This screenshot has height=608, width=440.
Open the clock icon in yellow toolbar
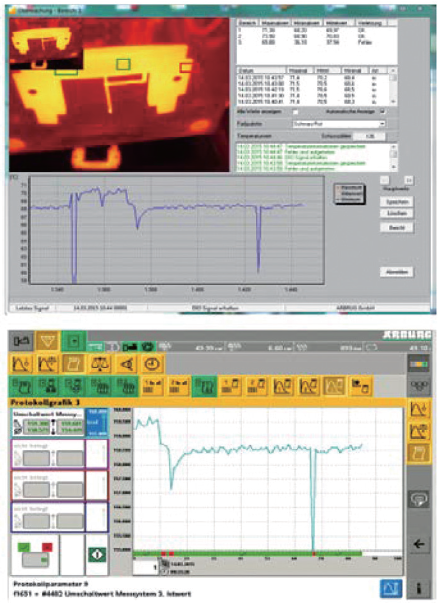[152, 364]
